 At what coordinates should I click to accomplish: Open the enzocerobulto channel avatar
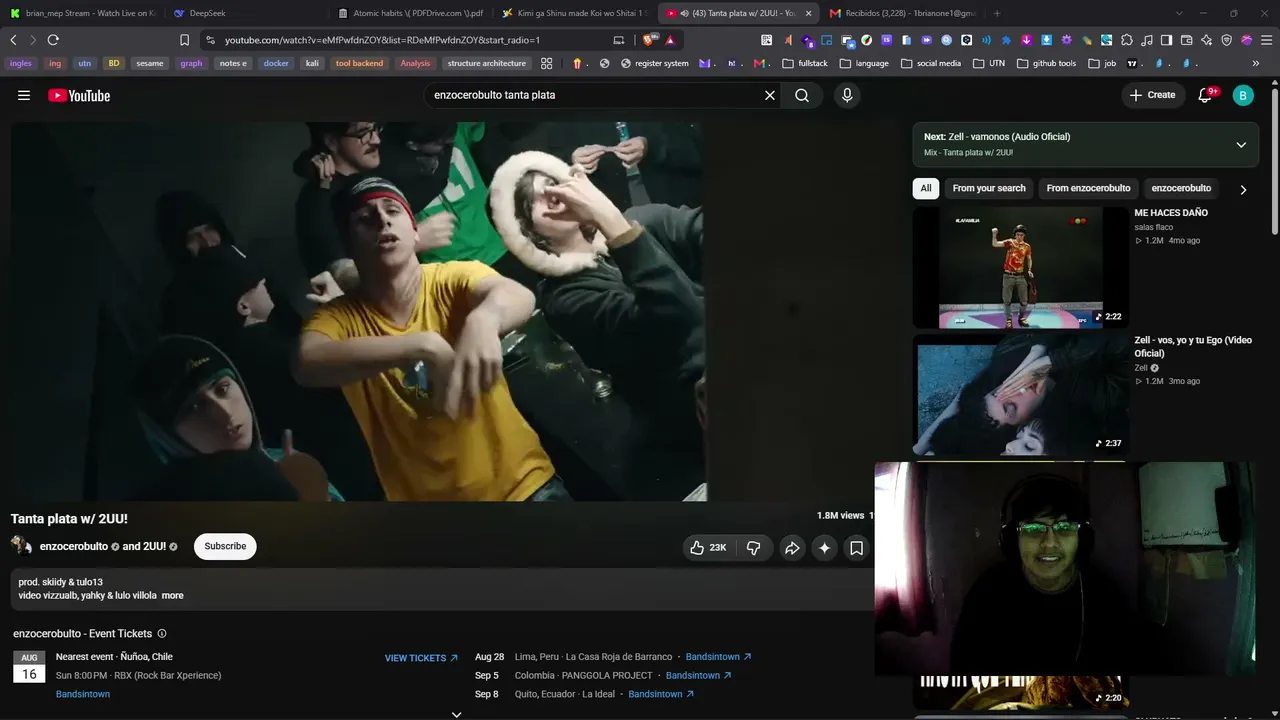(21, 546)
